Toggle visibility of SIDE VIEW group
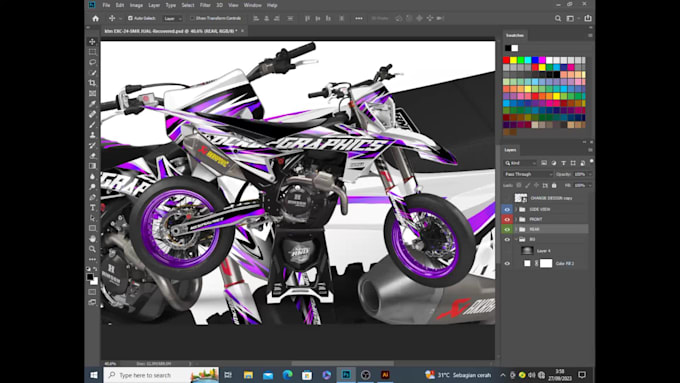Viewport: 680px width, 383px height. click(x=507, y=210)
